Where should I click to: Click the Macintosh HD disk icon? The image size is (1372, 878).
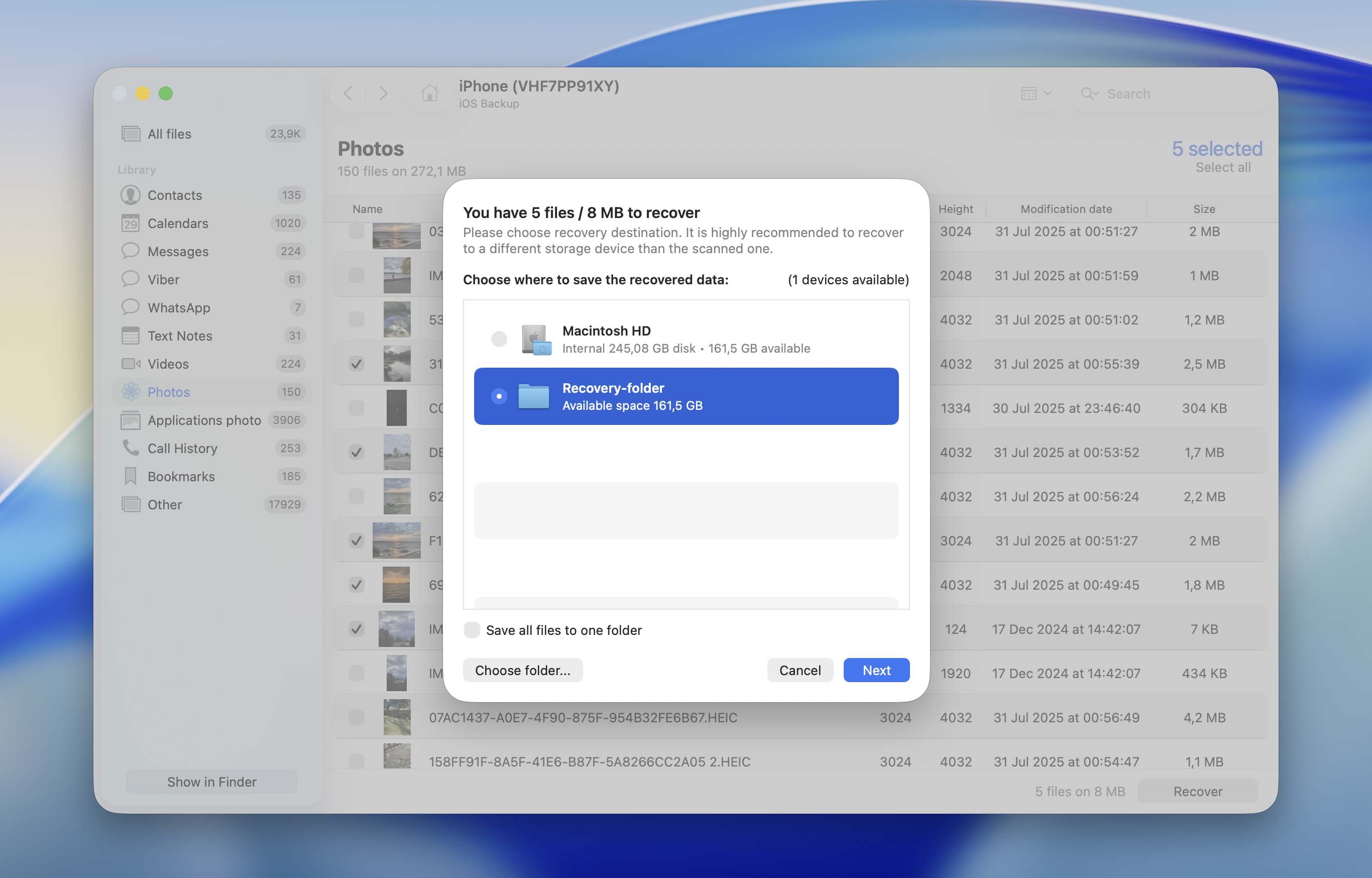(x=536, y=339)
